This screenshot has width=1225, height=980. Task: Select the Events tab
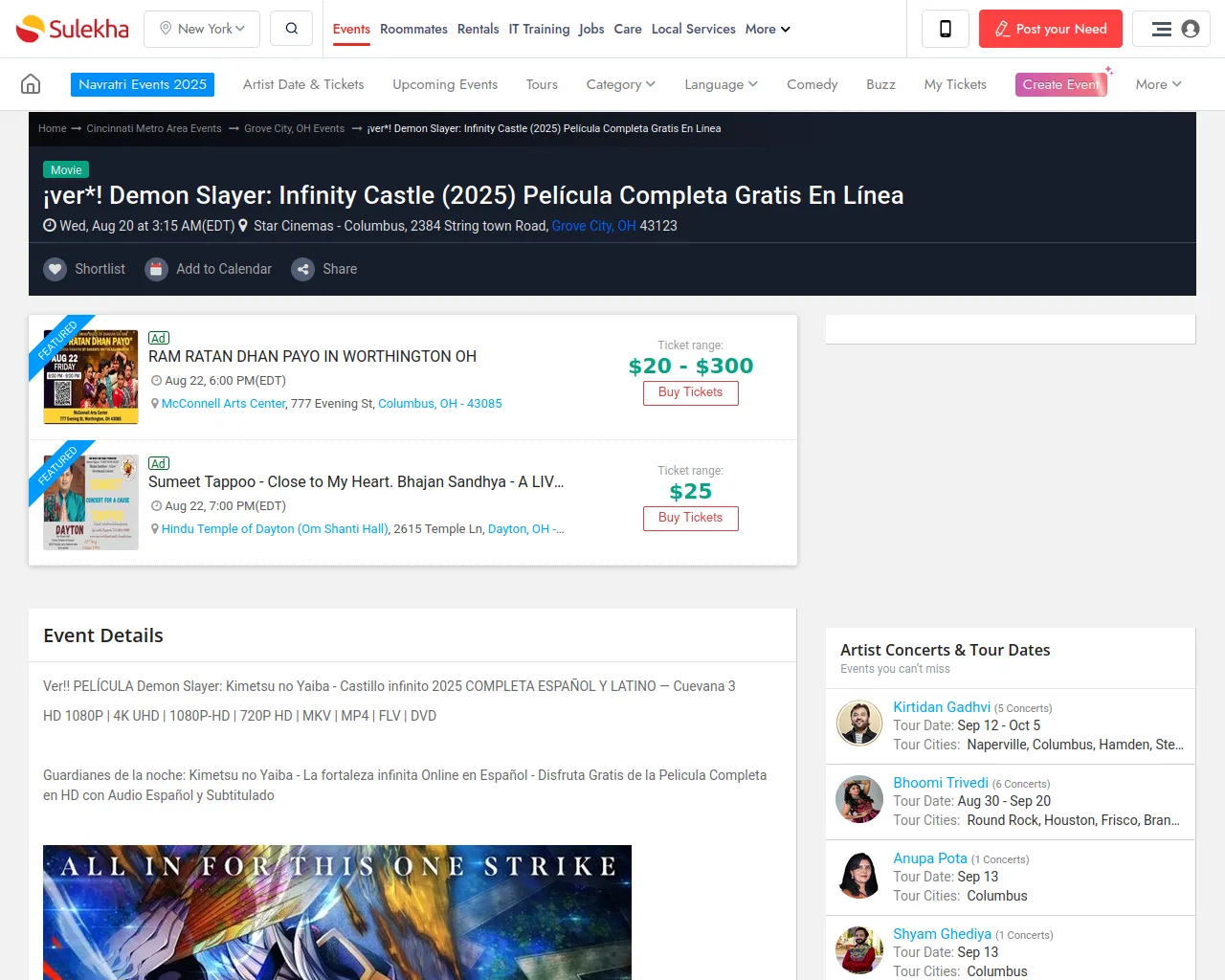pyautogui.click(x=351, y=29)
